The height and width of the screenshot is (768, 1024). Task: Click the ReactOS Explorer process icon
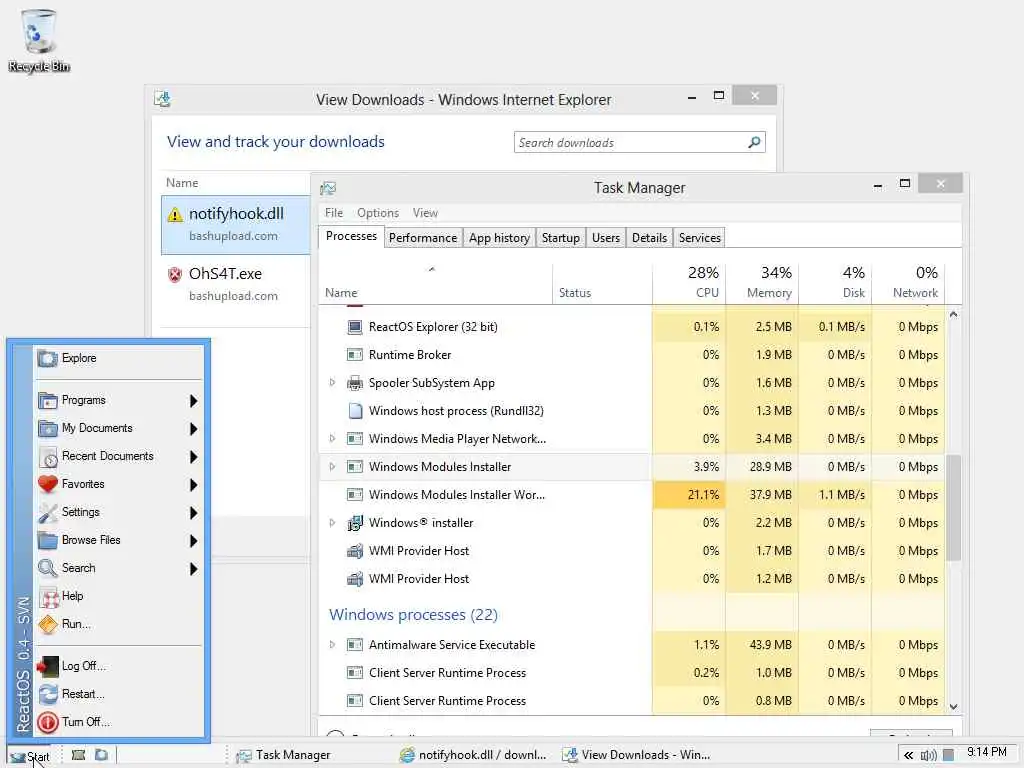(x=355, y=327)
